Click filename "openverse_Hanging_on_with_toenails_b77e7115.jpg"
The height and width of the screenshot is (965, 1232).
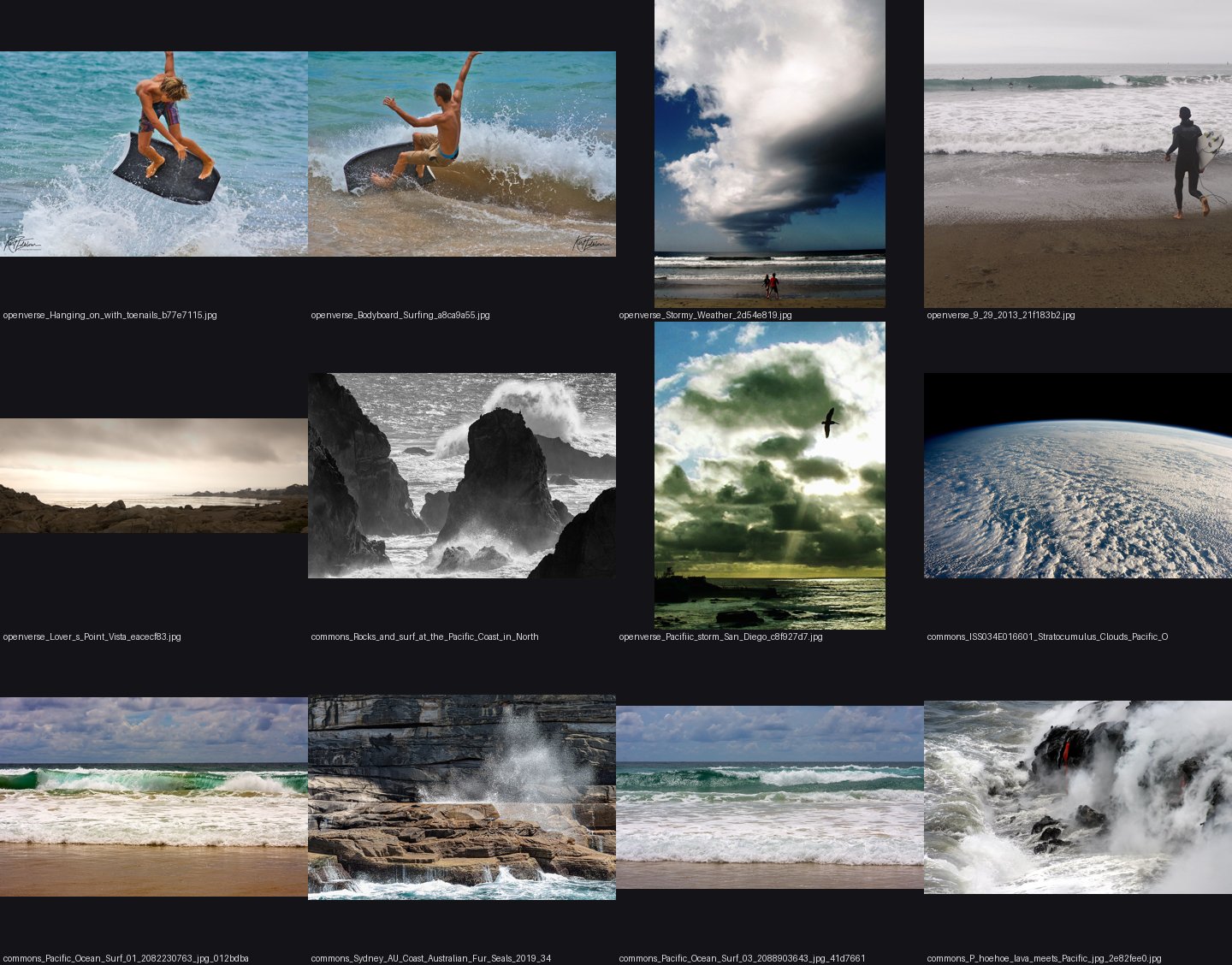pyautogui.click(x=110, y=315)
